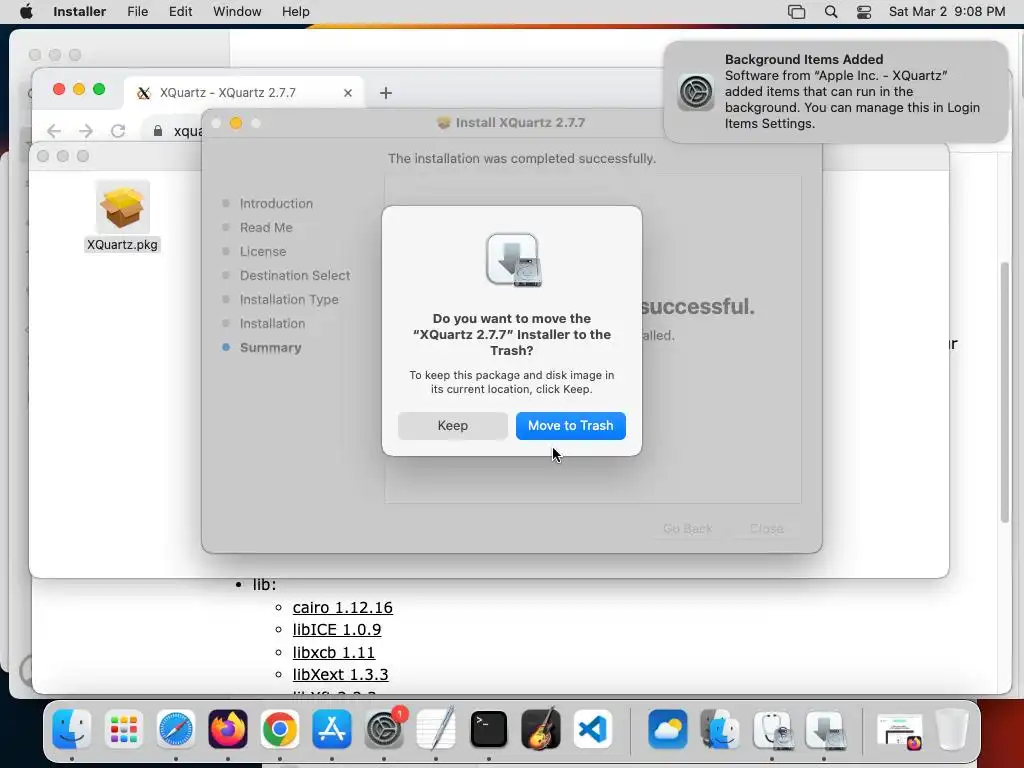Open the Apple menu
1024x768 pixels.
tap(26, 12)
